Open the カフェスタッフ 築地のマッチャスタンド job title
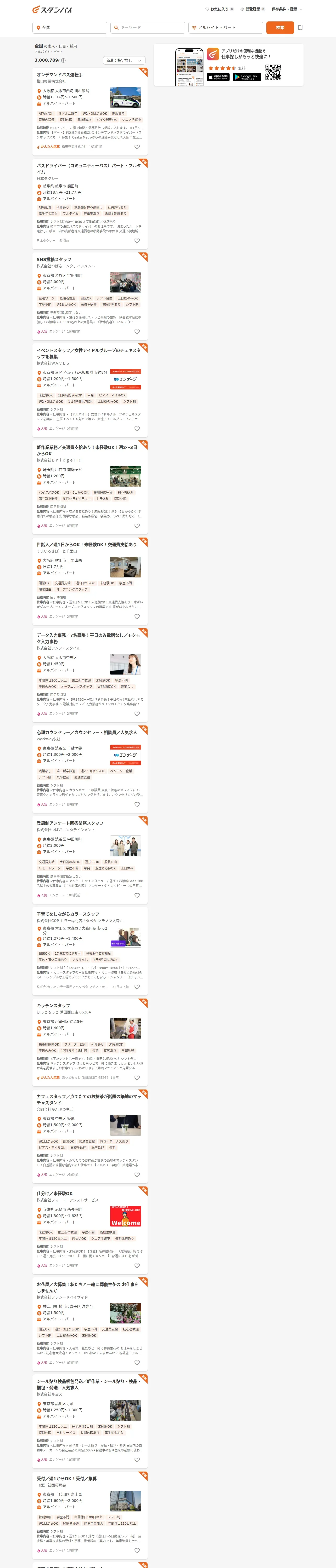Viewport: 336px width, 1568px height. tap(89, 1099)
